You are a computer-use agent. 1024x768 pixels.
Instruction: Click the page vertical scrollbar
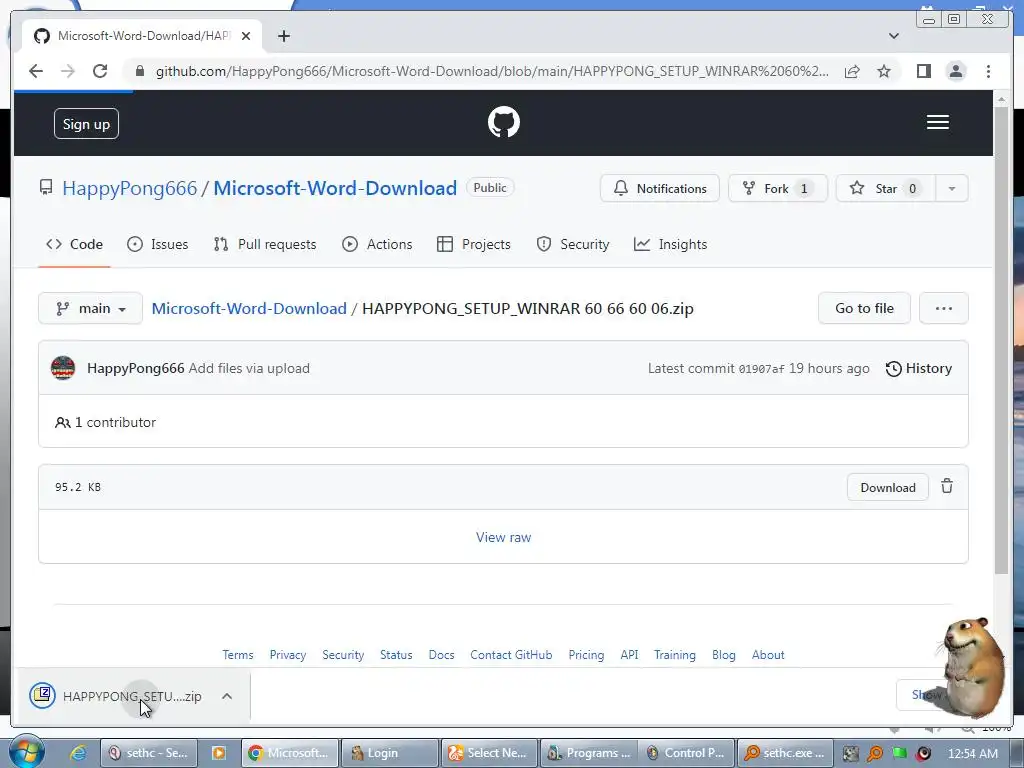tap(1001, 340)
